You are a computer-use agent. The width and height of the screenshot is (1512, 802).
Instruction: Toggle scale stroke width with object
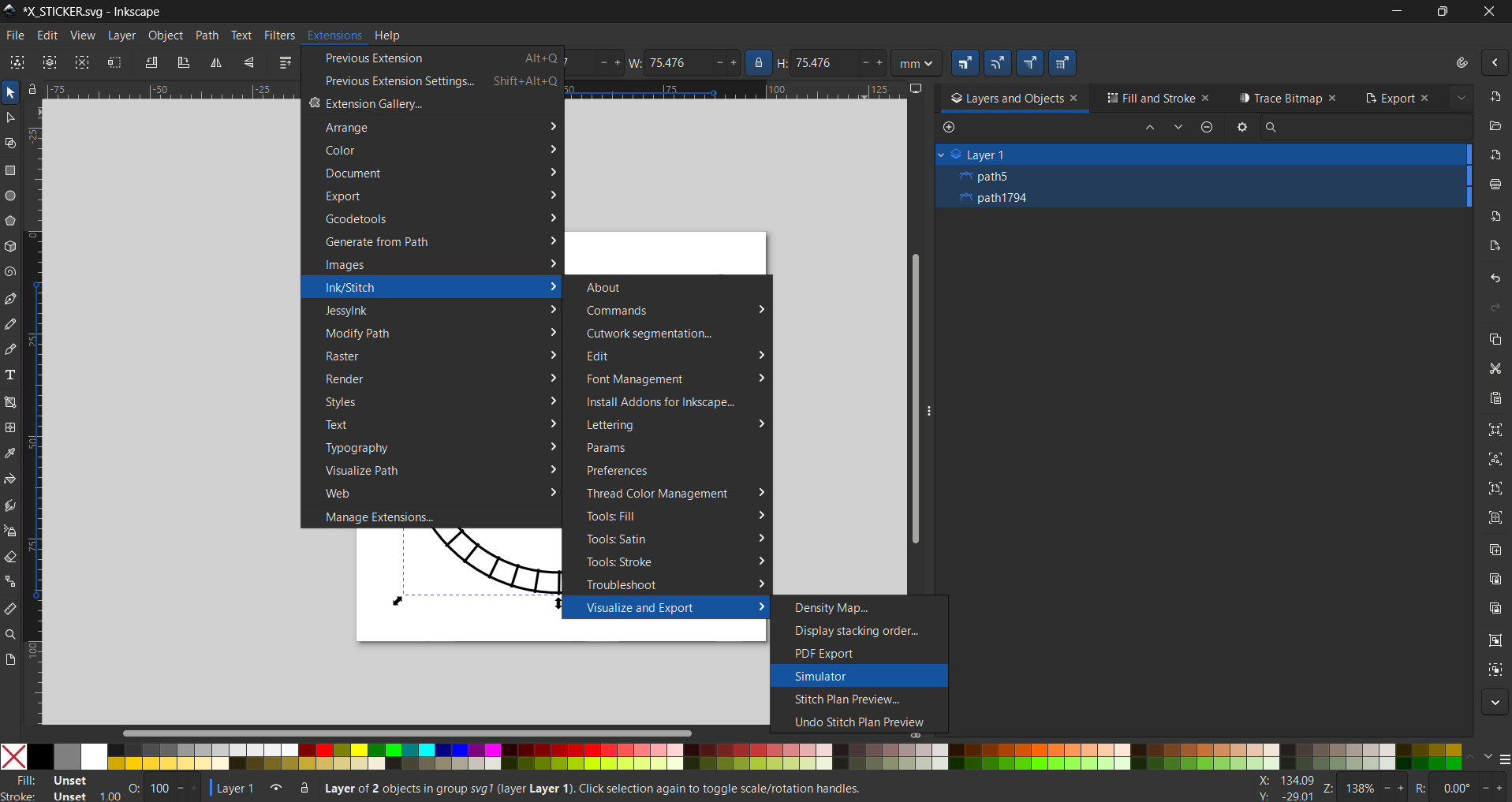click(x=965, y=63)
